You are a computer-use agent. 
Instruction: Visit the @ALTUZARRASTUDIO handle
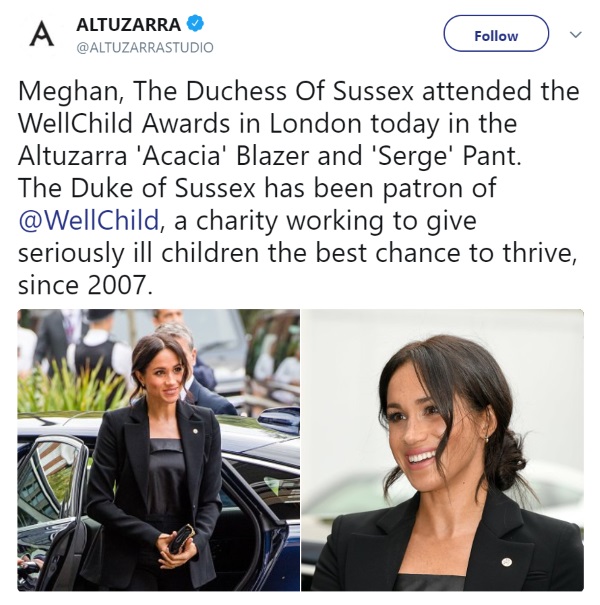click(x=145, y=47)
